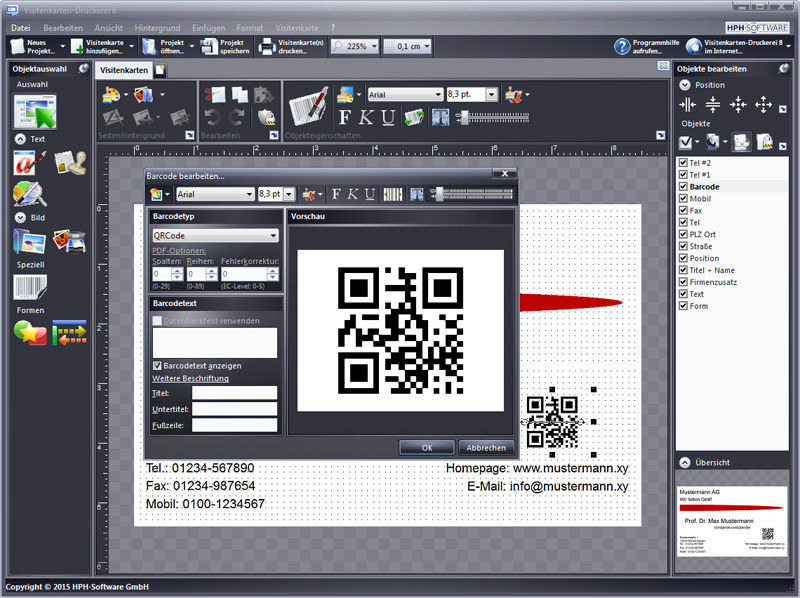Toggle the PLZ Ort object checkbox
800x598 pixels.
[683, 234]
